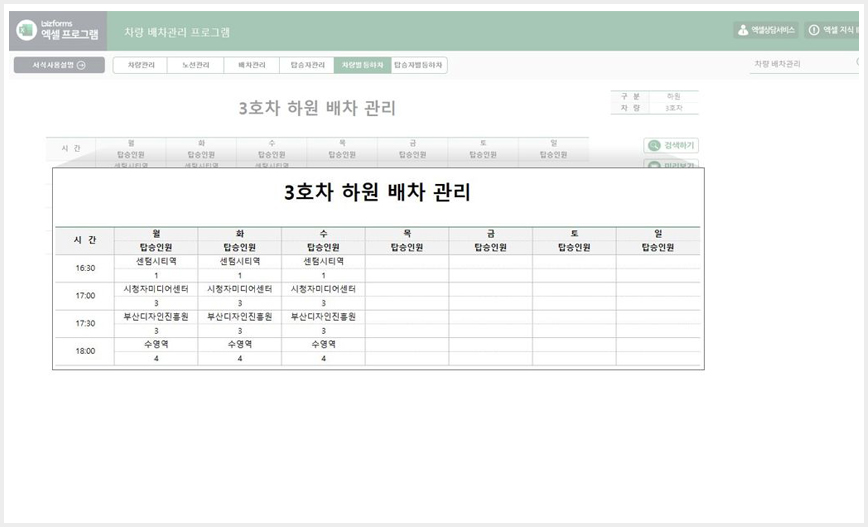Click the 검색하기 button
Viewport: 868px width, 527px height.
671,146
